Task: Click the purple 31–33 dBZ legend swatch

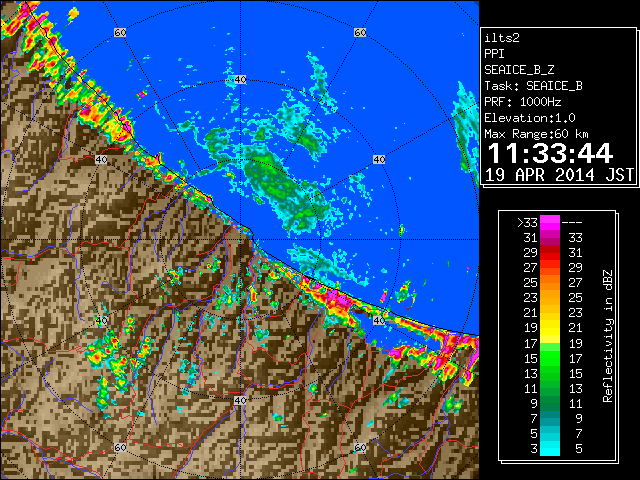Action: (550, 238)
